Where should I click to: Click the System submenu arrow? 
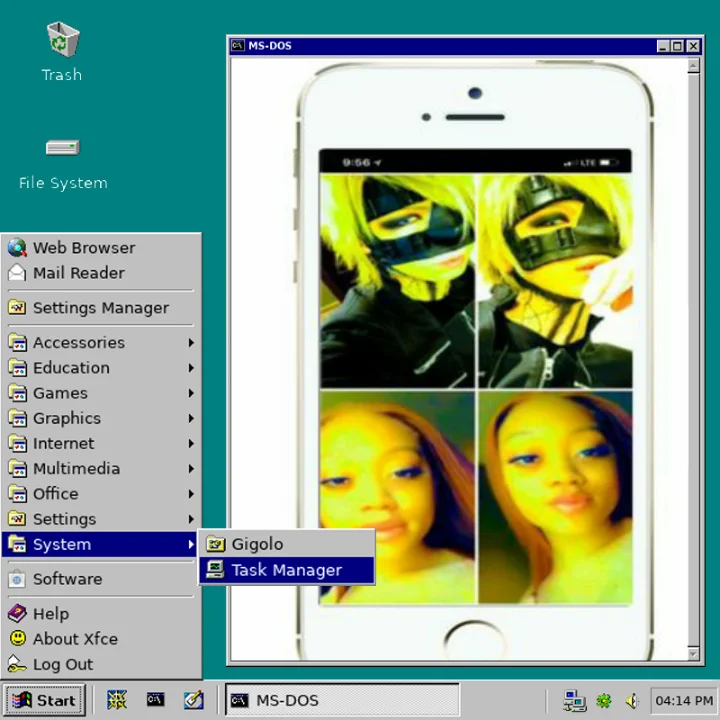coord(191,545)
